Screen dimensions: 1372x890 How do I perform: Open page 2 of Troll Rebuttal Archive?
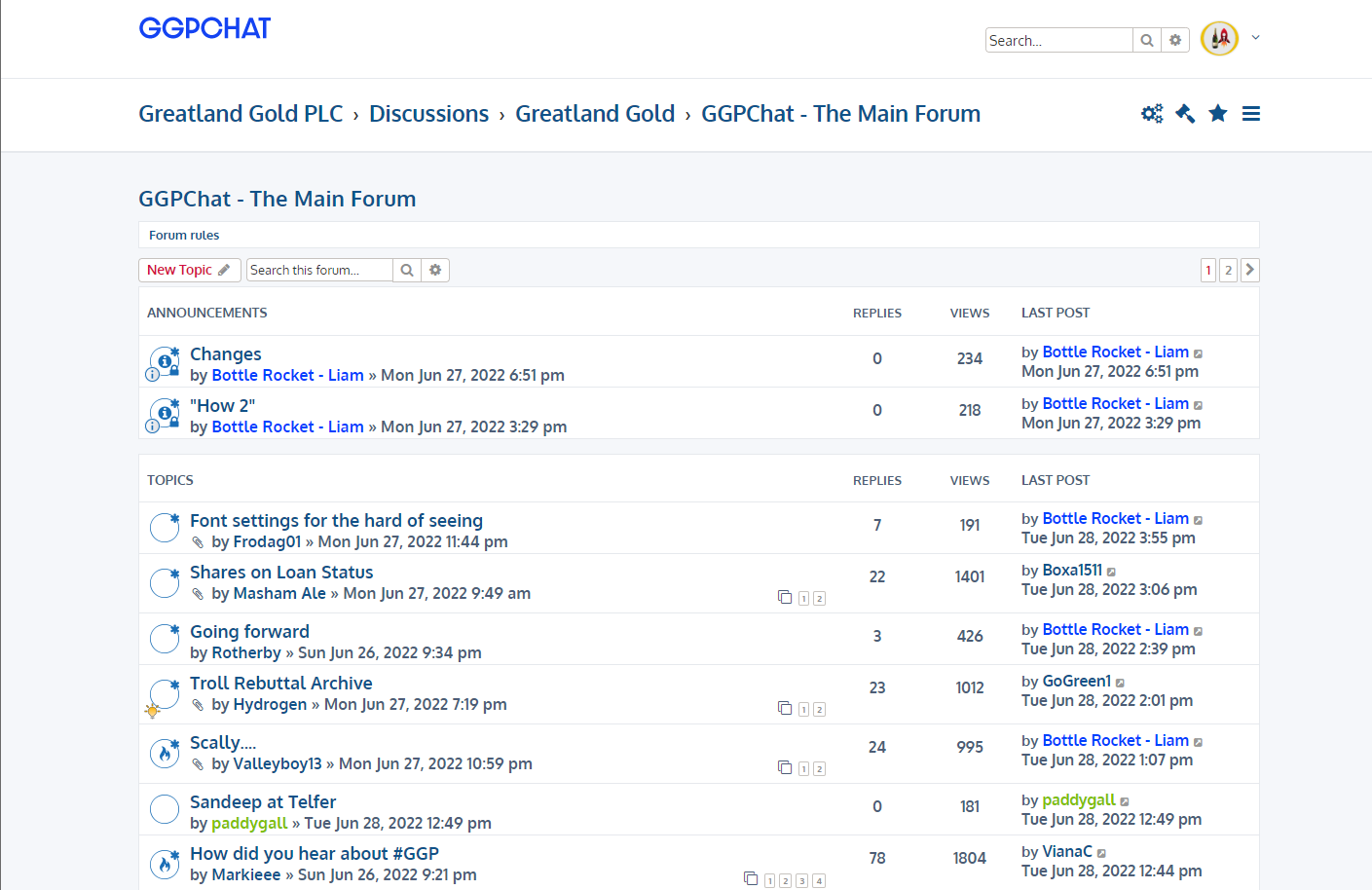pos(819,710)
